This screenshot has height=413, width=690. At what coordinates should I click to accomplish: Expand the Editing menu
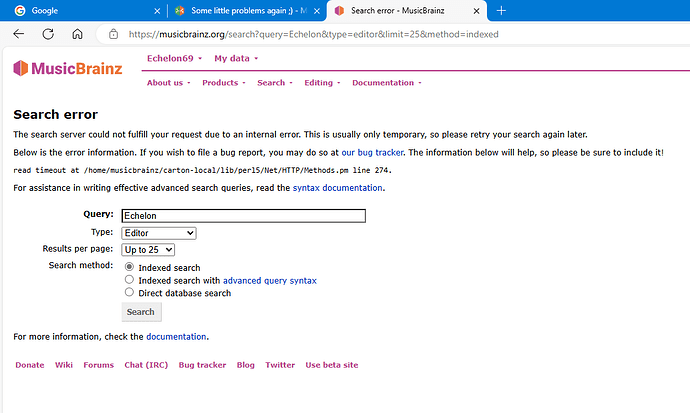click(x=322, y=83)
